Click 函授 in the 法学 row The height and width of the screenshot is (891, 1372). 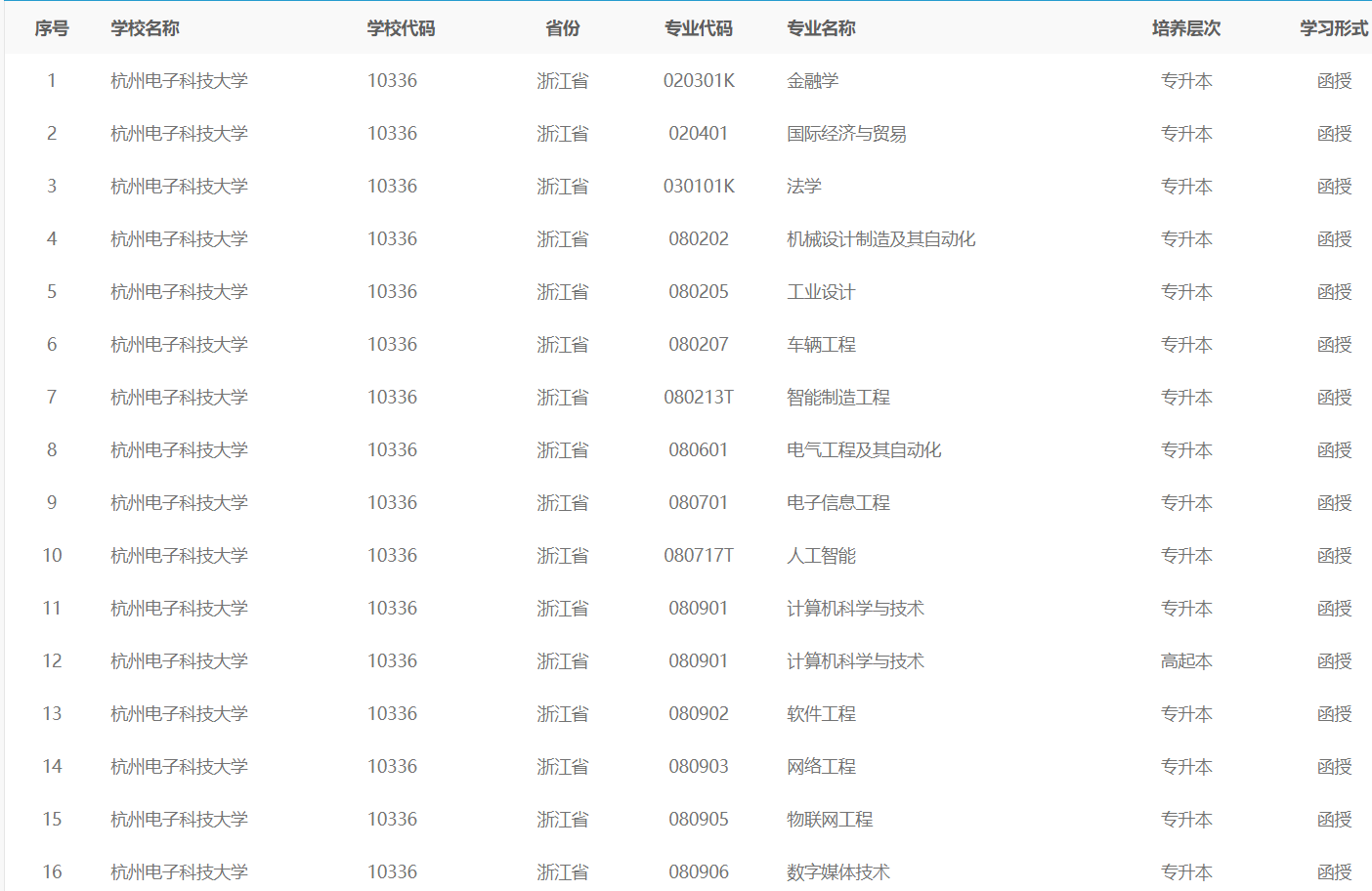pos(1334,187)
